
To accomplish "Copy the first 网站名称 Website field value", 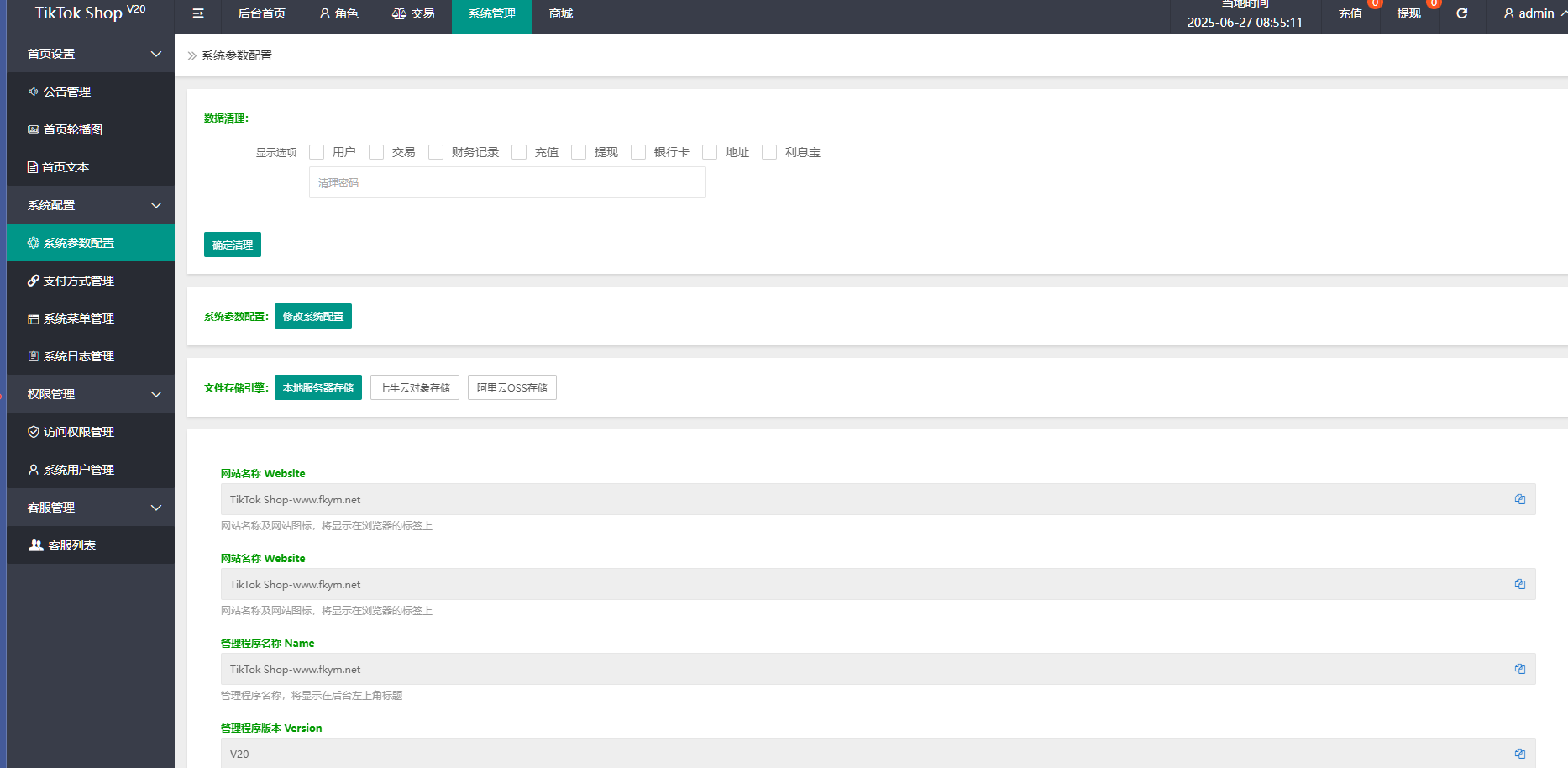I will (x=1519, y=499).
